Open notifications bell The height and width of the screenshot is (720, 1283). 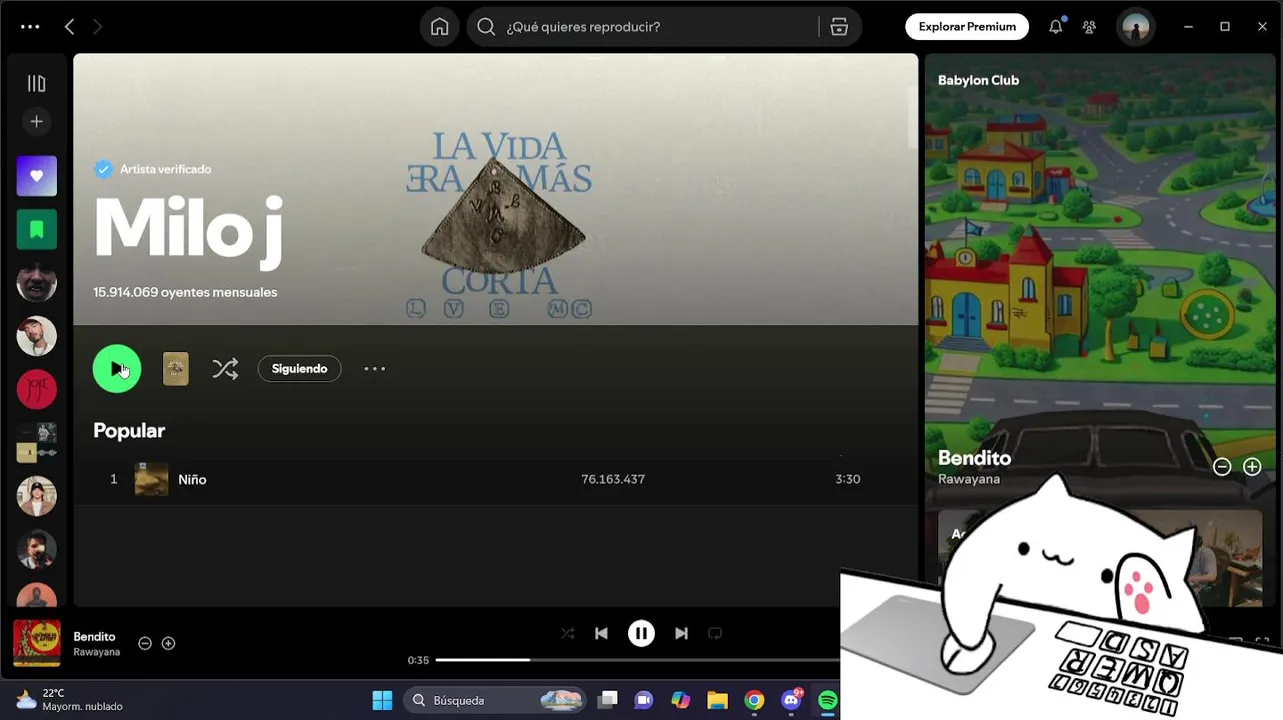[x=1056, y=27]
